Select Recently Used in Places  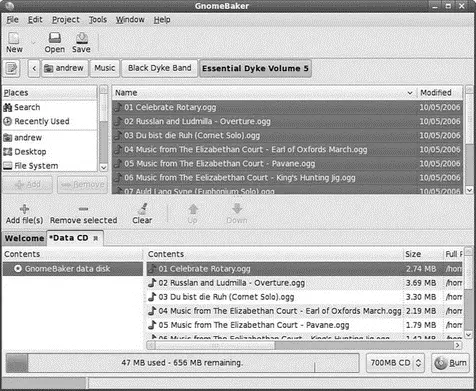coord(50,121)
